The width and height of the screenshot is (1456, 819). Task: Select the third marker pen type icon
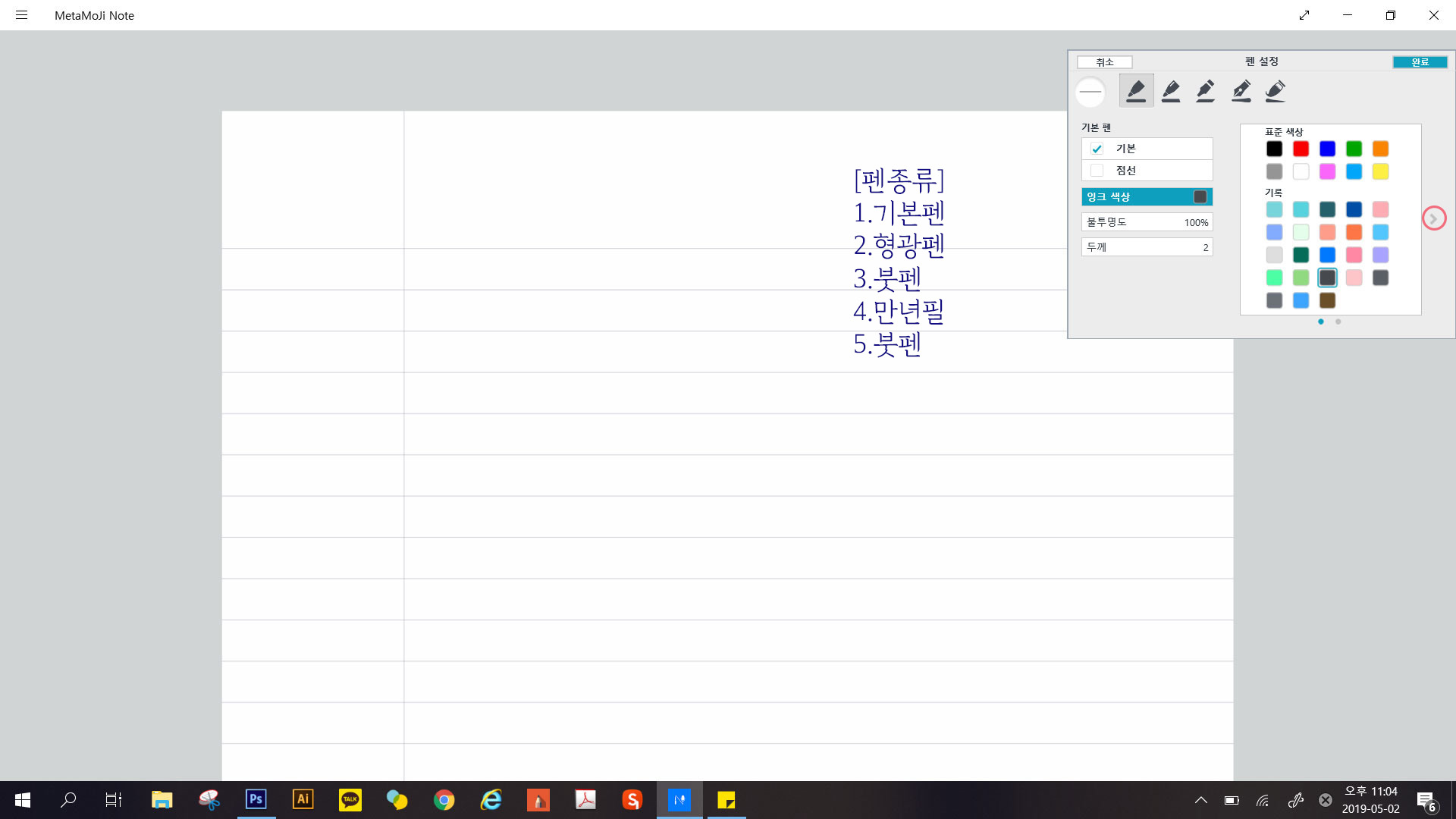pyautogui.click(x=1206, y=91)
